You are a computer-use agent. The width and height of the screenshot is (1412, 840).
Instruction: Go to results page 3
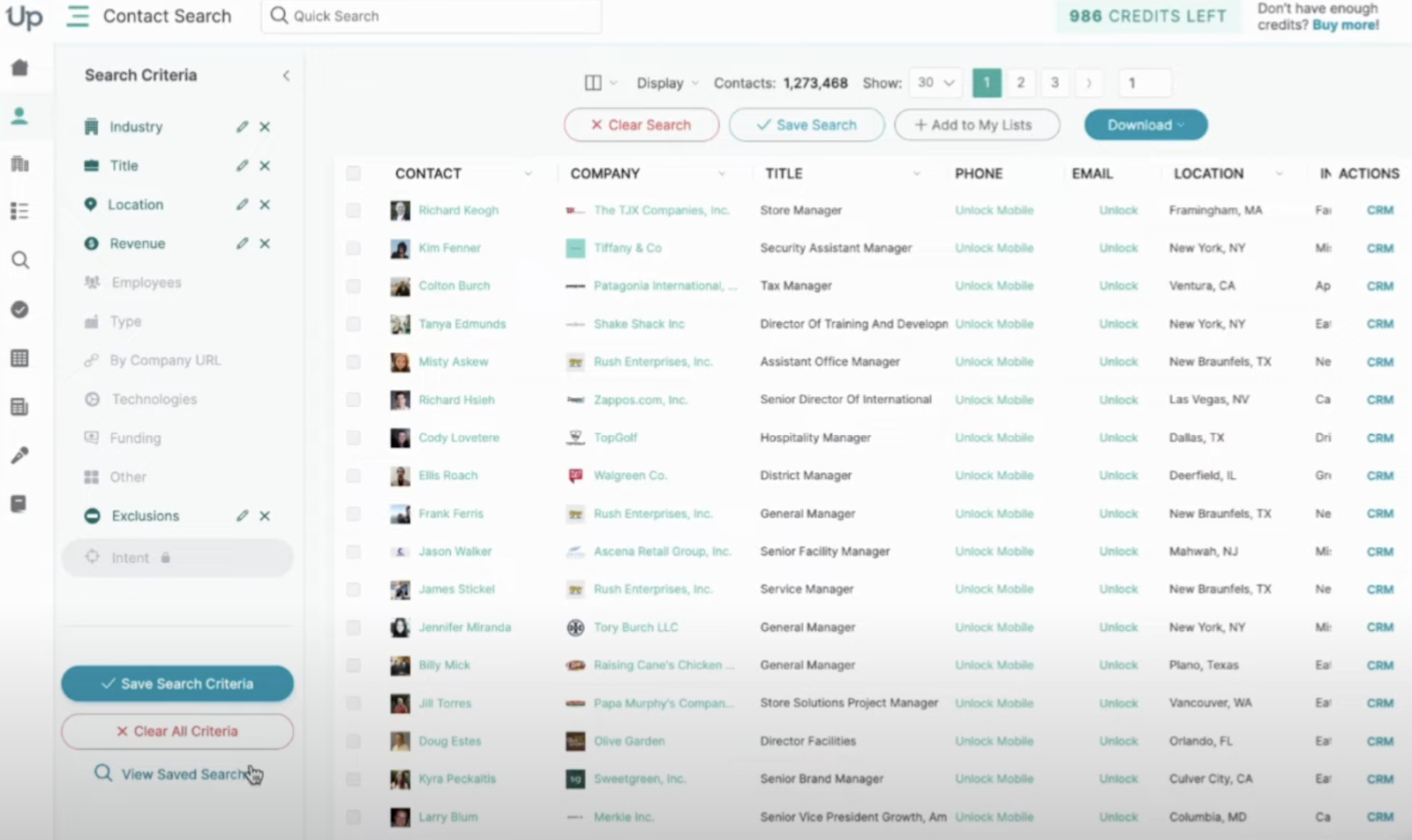(x=1055, y=83)
